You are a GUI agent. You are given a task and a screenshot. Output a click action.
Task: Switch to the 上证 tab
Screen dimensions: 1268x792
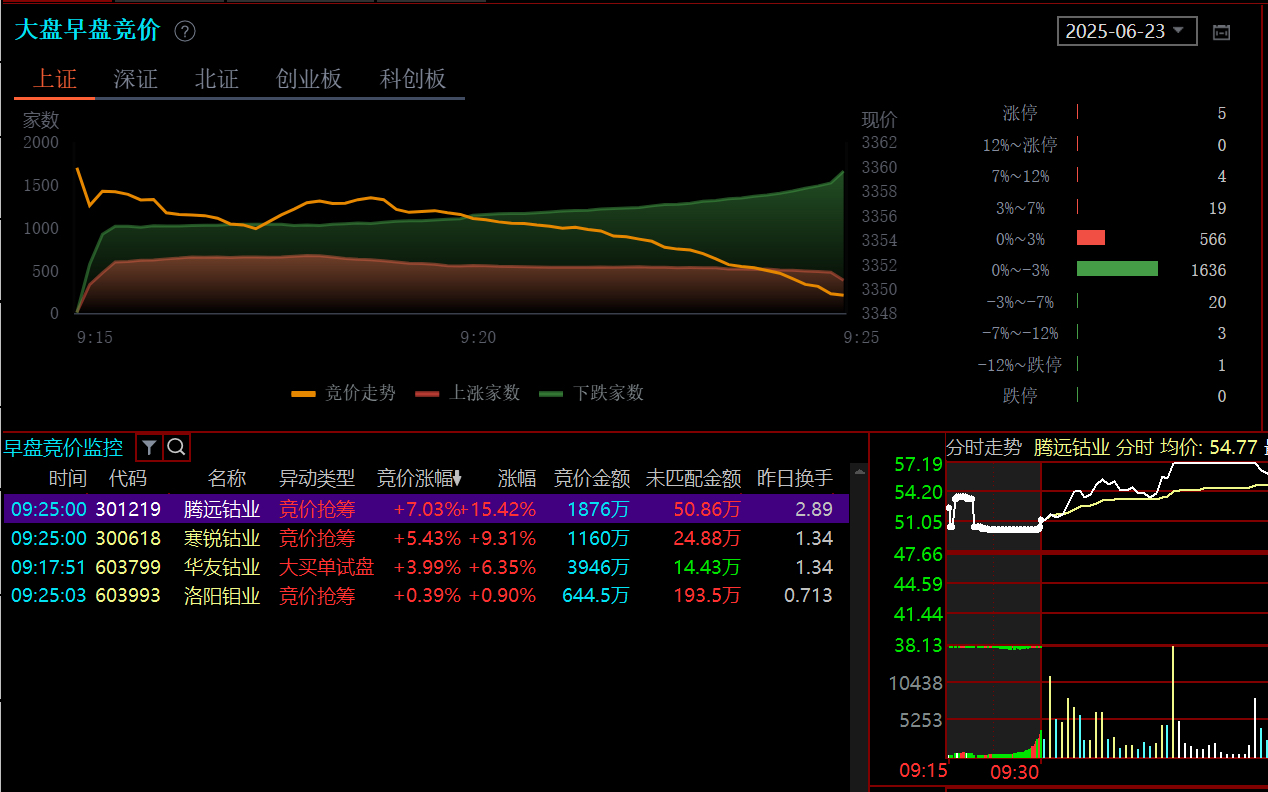tap(55, 79)
